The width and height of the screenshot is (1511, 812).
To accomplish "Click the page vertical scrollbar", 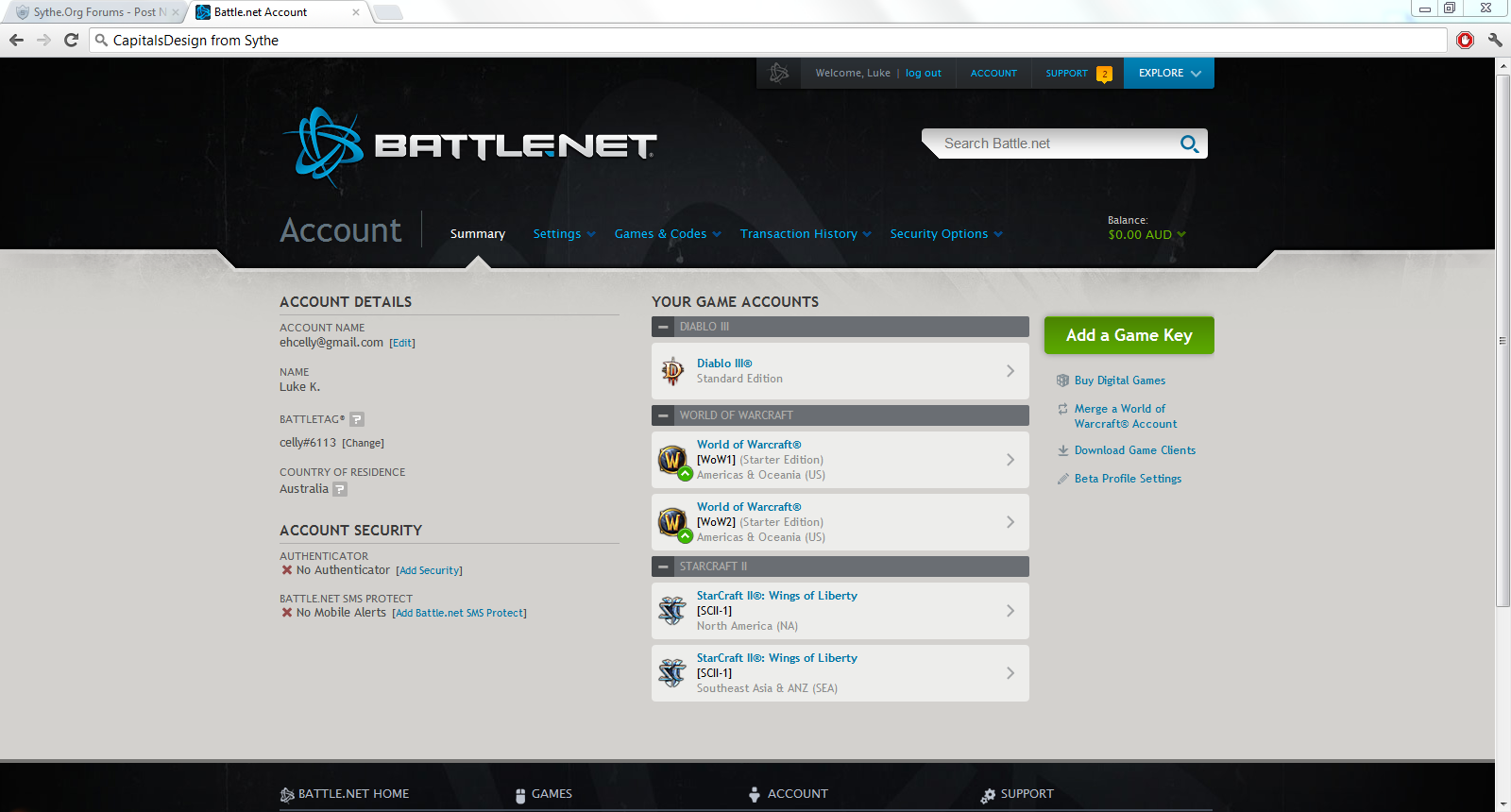I will 1503,340.
